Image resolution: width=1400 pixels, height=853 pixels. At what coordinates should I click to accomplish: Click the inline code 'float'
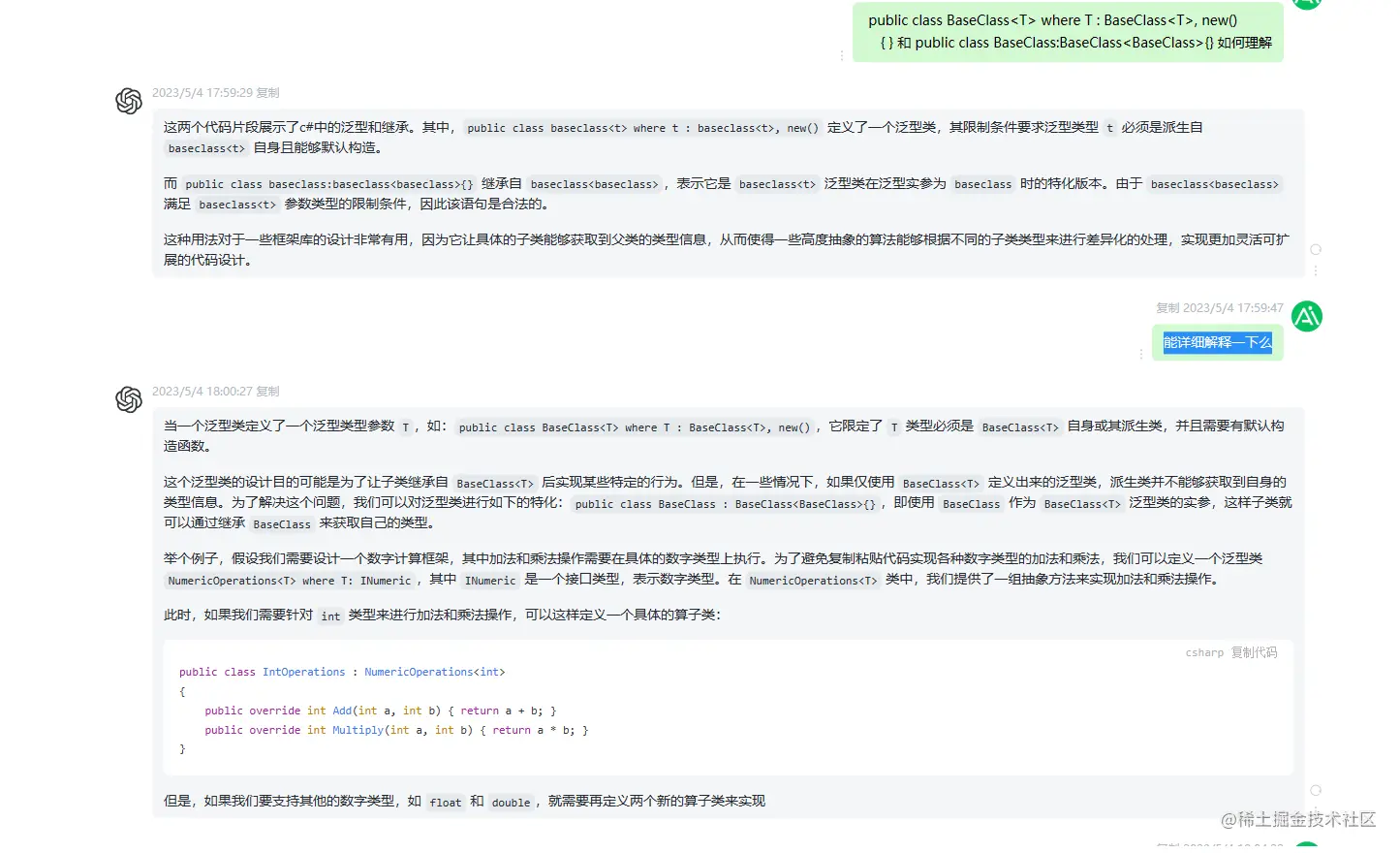[446, 803]
